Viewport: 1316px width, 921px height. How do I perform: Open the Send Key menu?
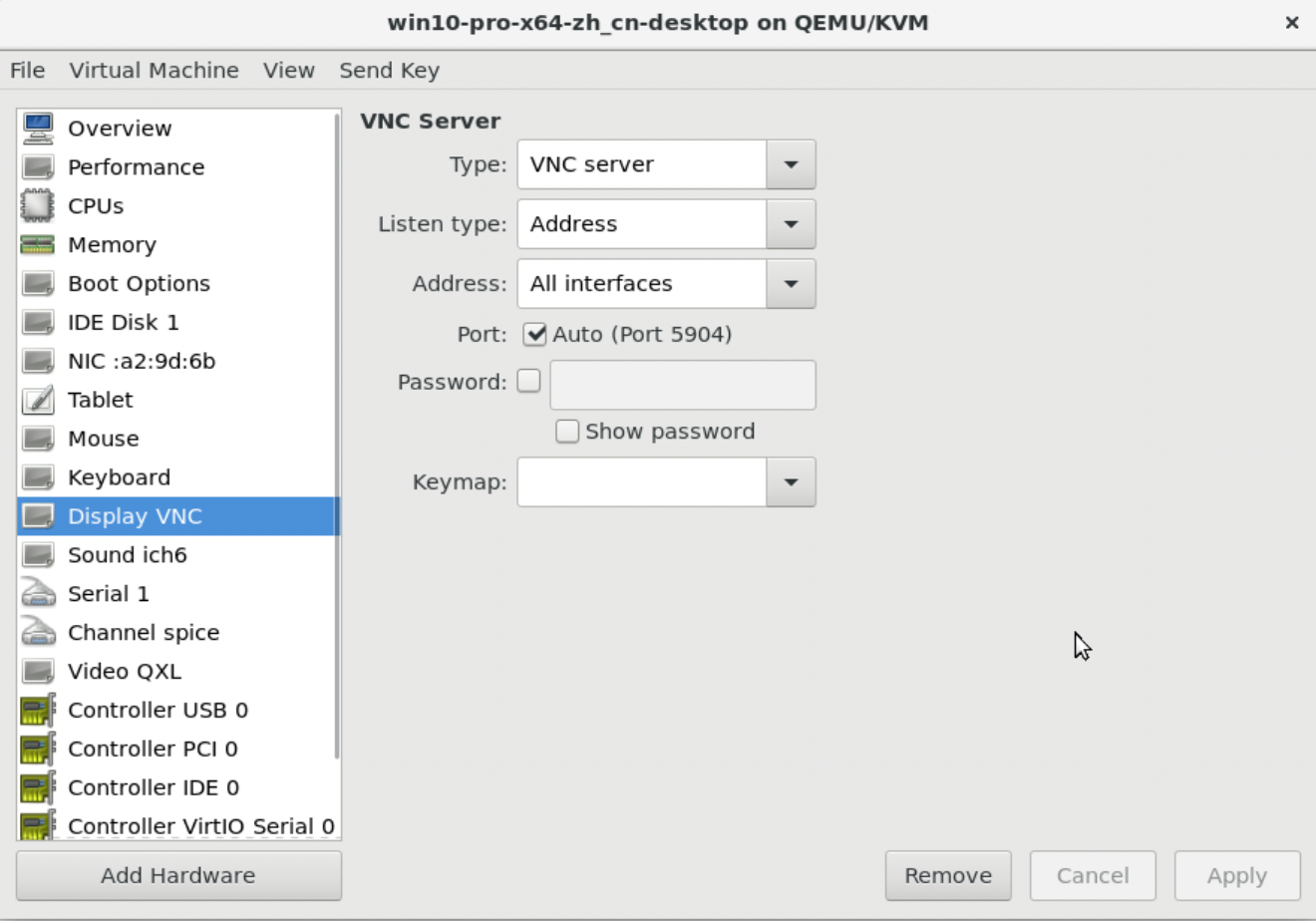point(389,71)
